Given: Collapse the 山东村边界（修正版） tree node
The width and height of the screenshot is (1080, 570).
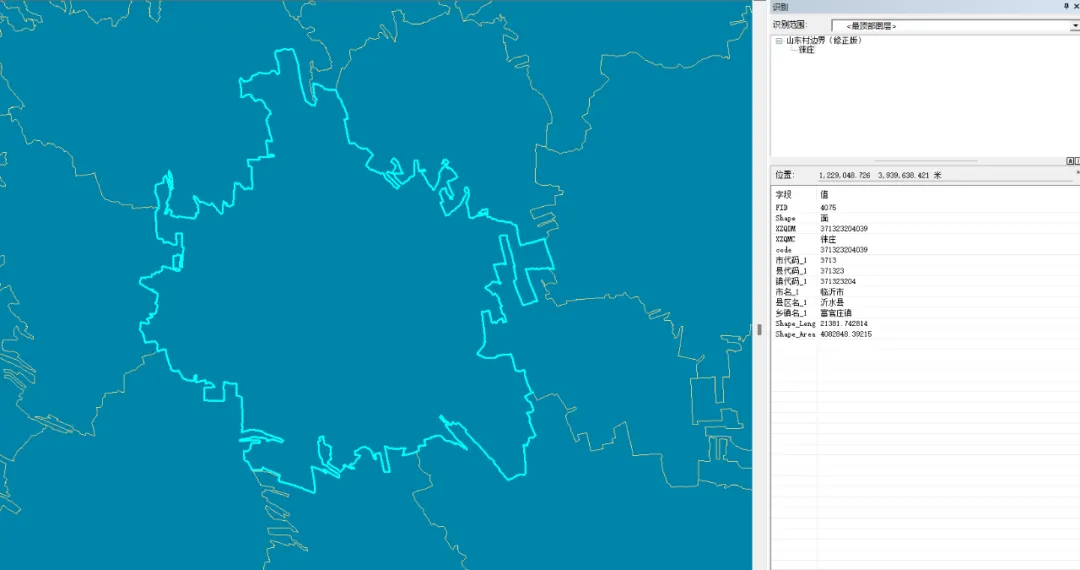Looking at the screenshot, I should tap(779, 41).
